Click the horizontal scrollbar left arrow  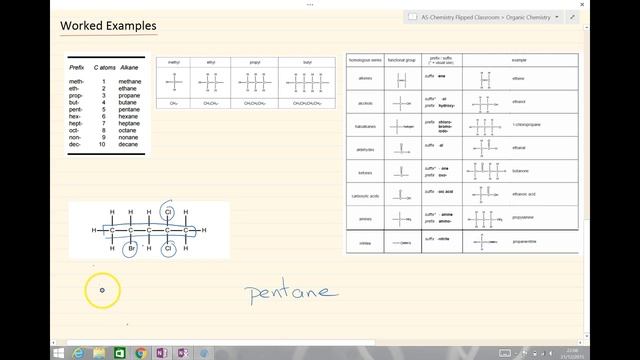53,342
